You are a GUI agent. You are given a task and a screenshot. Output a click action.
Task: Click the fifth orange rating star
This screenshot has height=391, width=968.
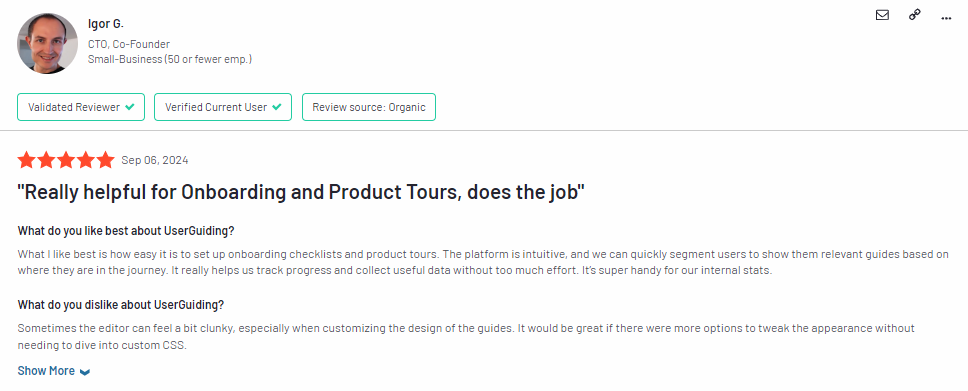[106, 161]
